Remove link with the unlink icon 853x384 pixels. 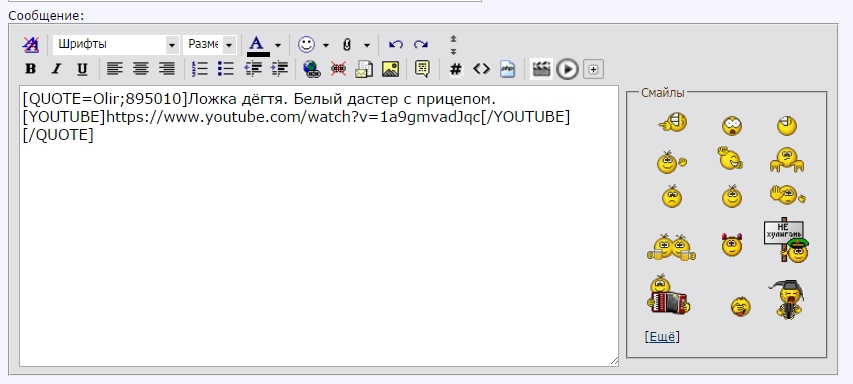[338, 69]
